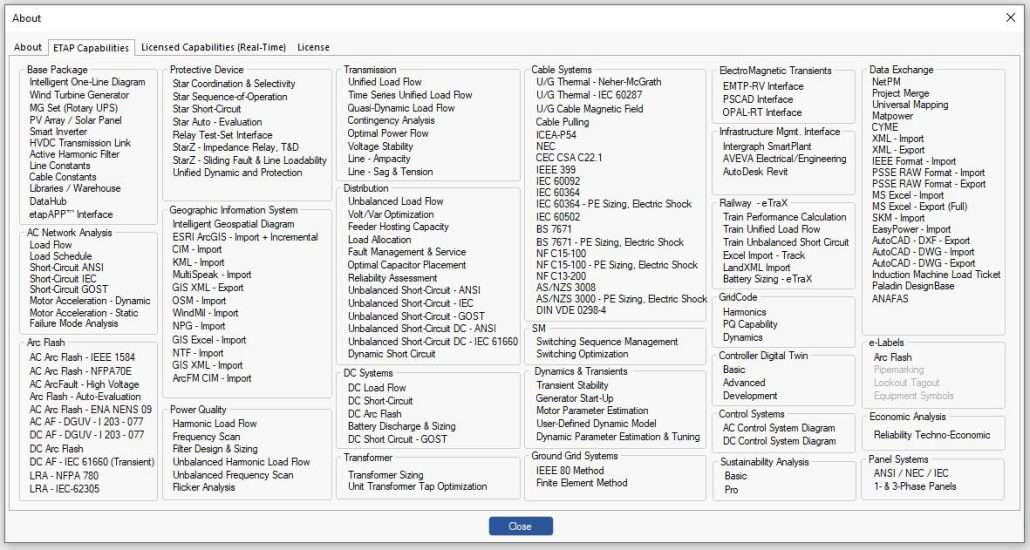
Task: Select Unified Load Flow under Transmission
Action: pyautogui.click(x=385, y=83)
